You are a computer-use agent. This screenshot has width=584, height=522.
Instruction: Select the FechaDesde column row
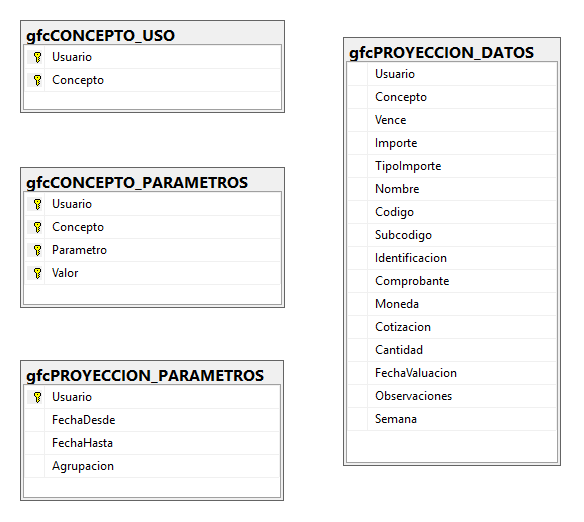[x=152, y=420]
